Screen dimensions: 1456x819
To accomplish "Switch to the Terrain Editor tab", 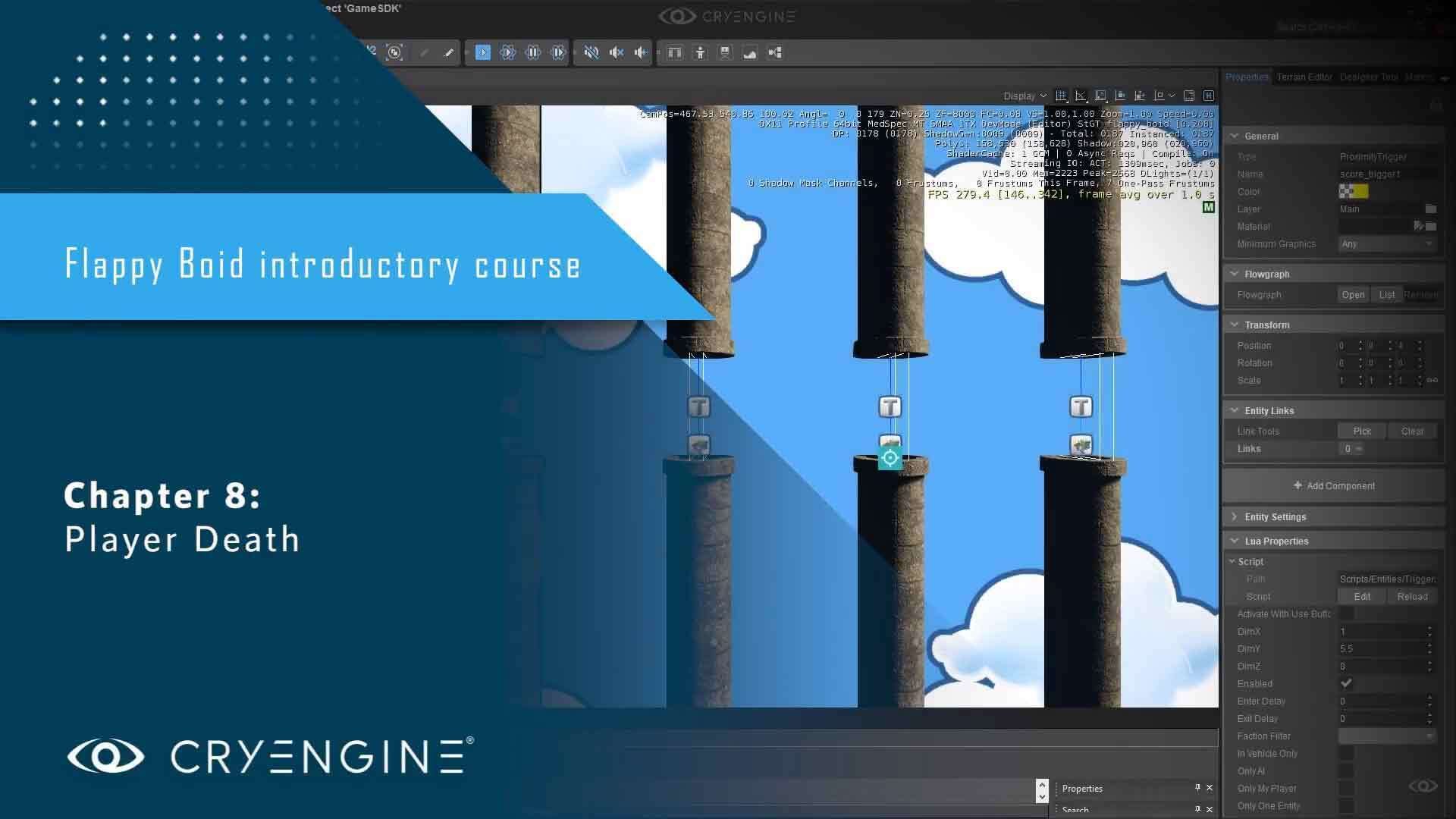I will click(x=1304, y=77).
